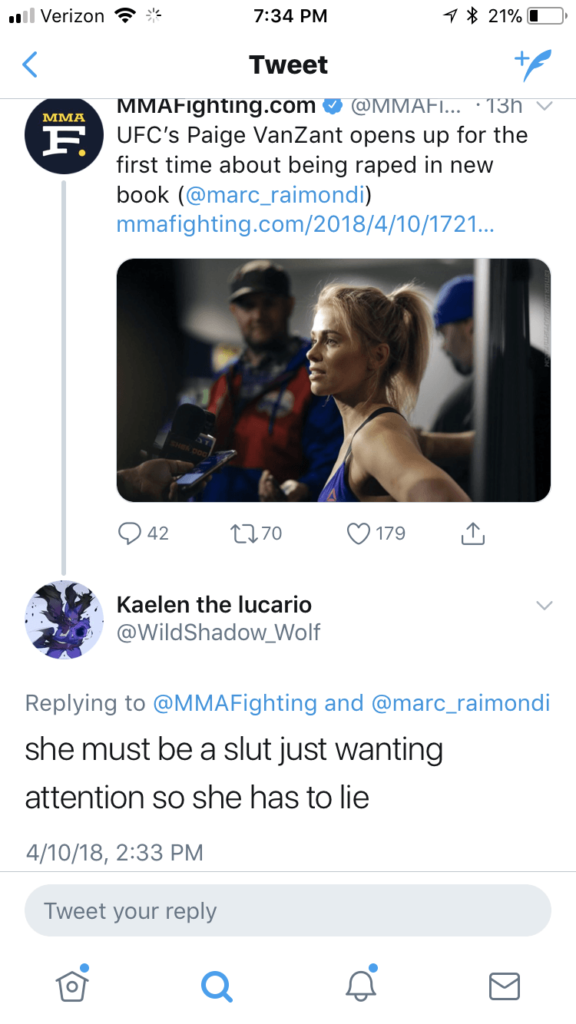Viewport: 576px width, 1024px height.
Task: Tap the MMAFighting profile avatar
Action: (x=64, y=135)
